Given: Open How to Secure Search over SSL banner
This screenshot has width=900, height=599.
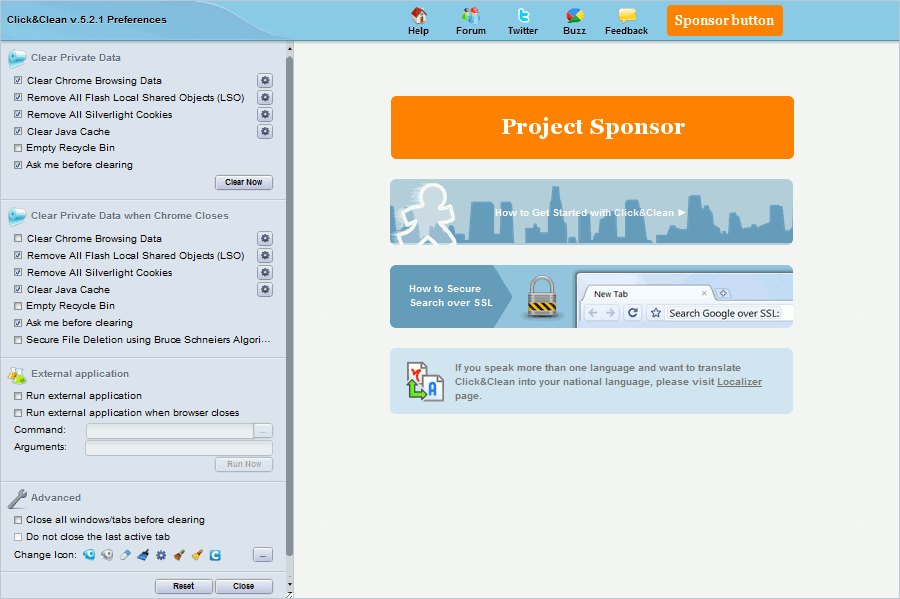Looking at the screenshot, I should click(591, 297).
